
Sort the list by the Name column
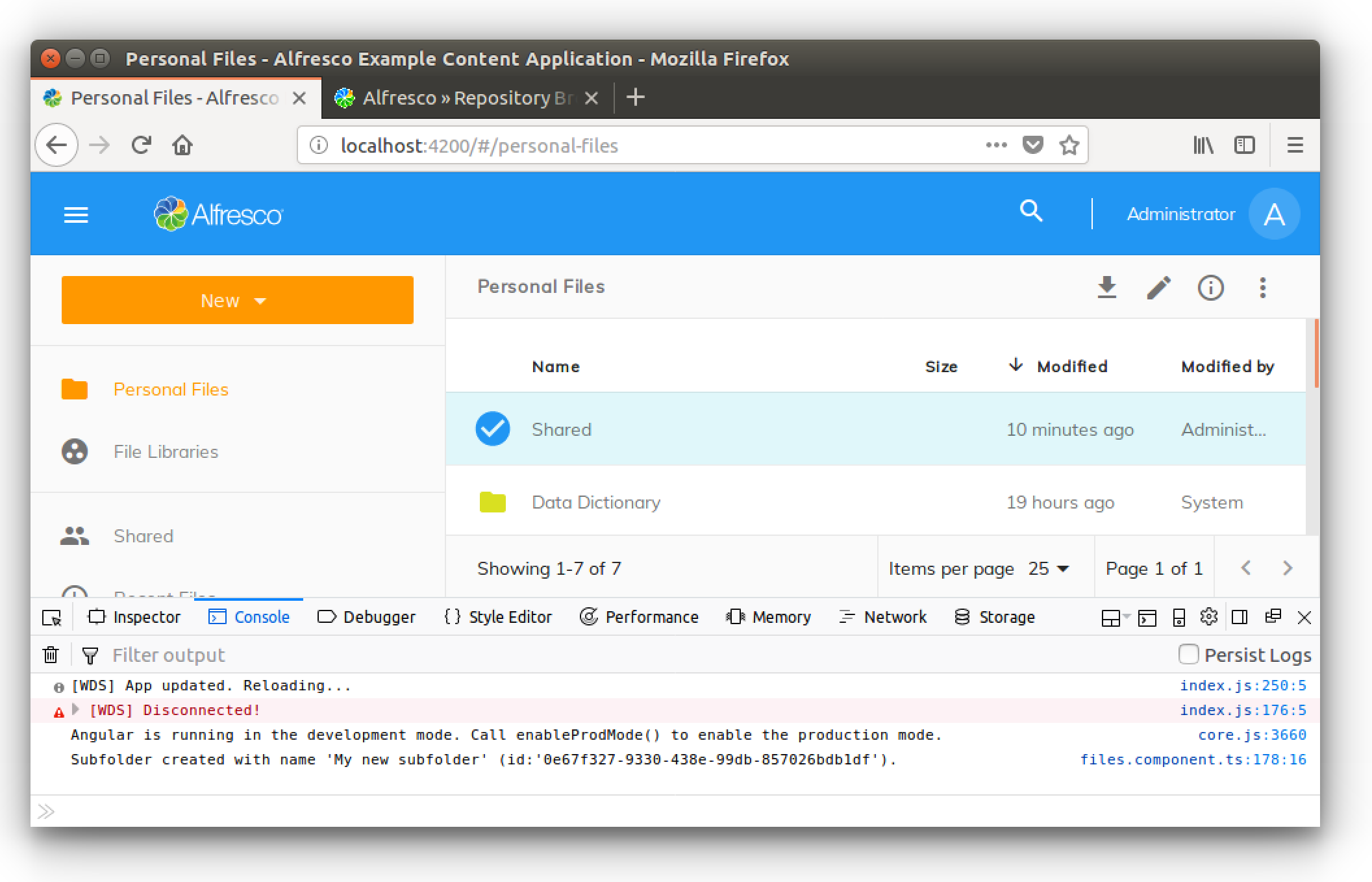coord(556,366)
